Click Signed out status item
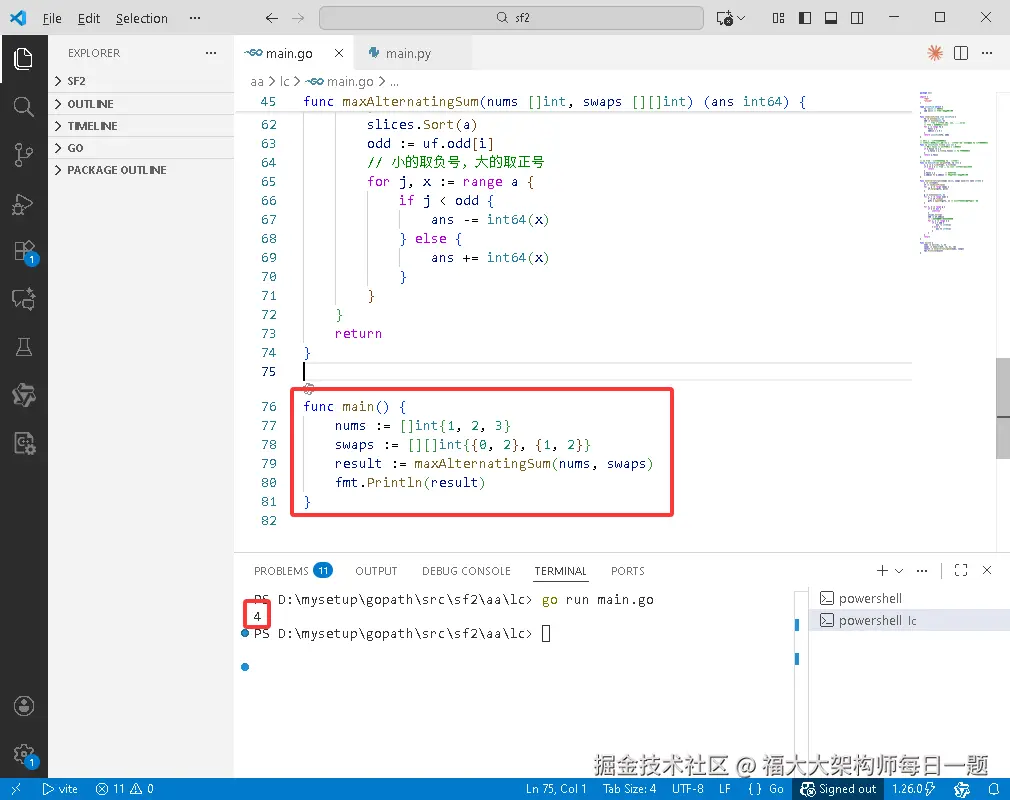The image size is (1010, 800). 838,788
